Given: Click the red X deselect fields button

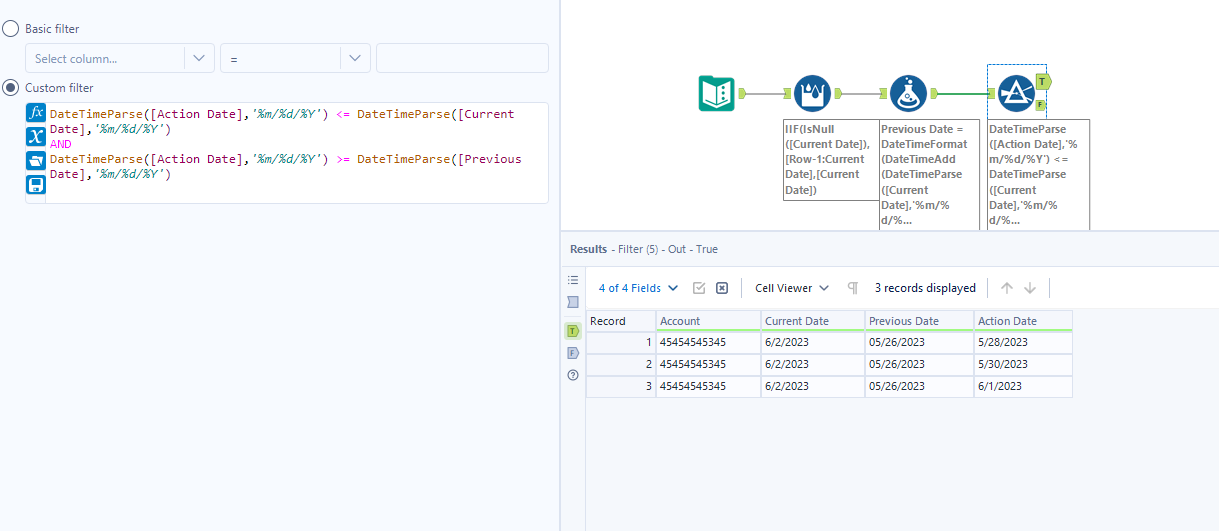Looking at the screenshot, I should tap(722, 288).
